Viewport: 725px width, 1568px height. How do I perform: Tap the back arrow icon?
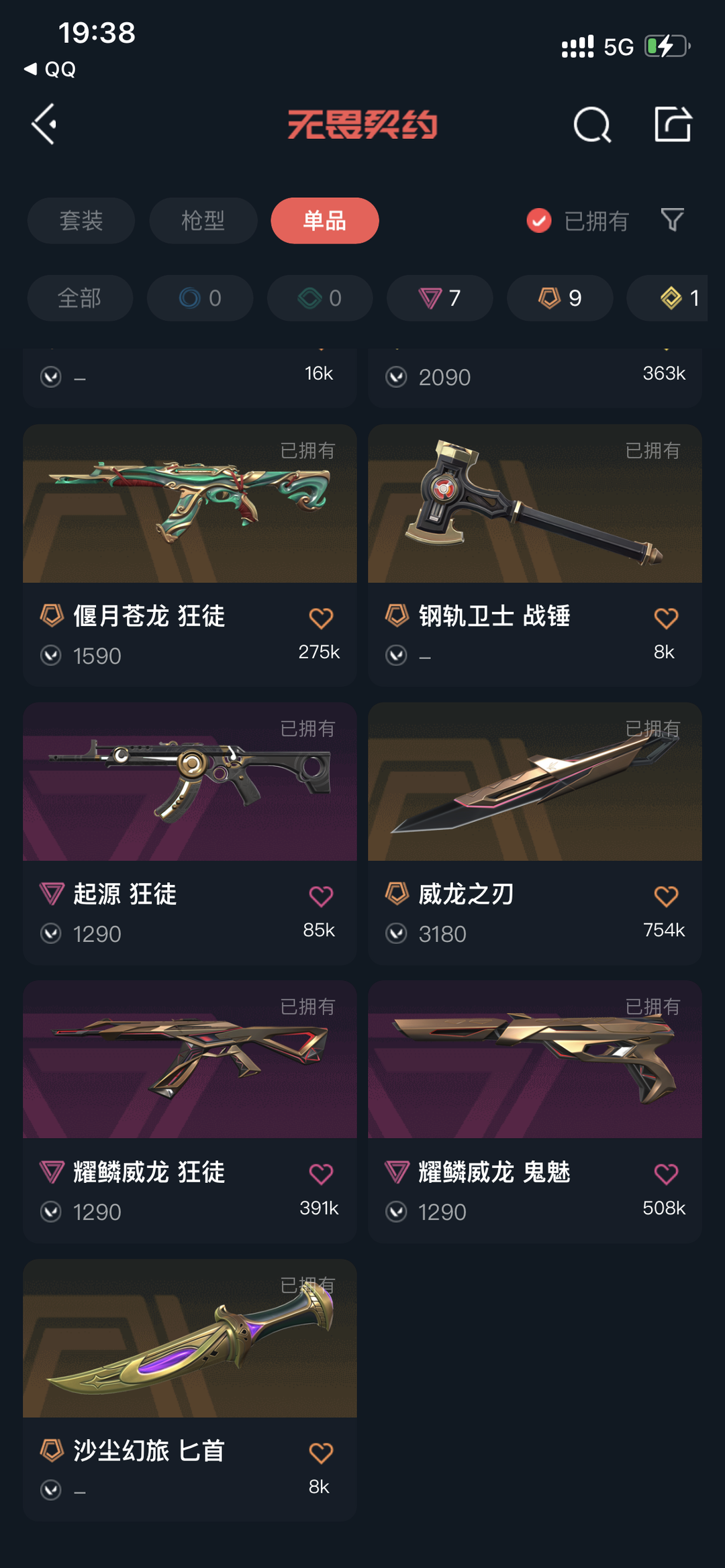click(x=44, y=124)
